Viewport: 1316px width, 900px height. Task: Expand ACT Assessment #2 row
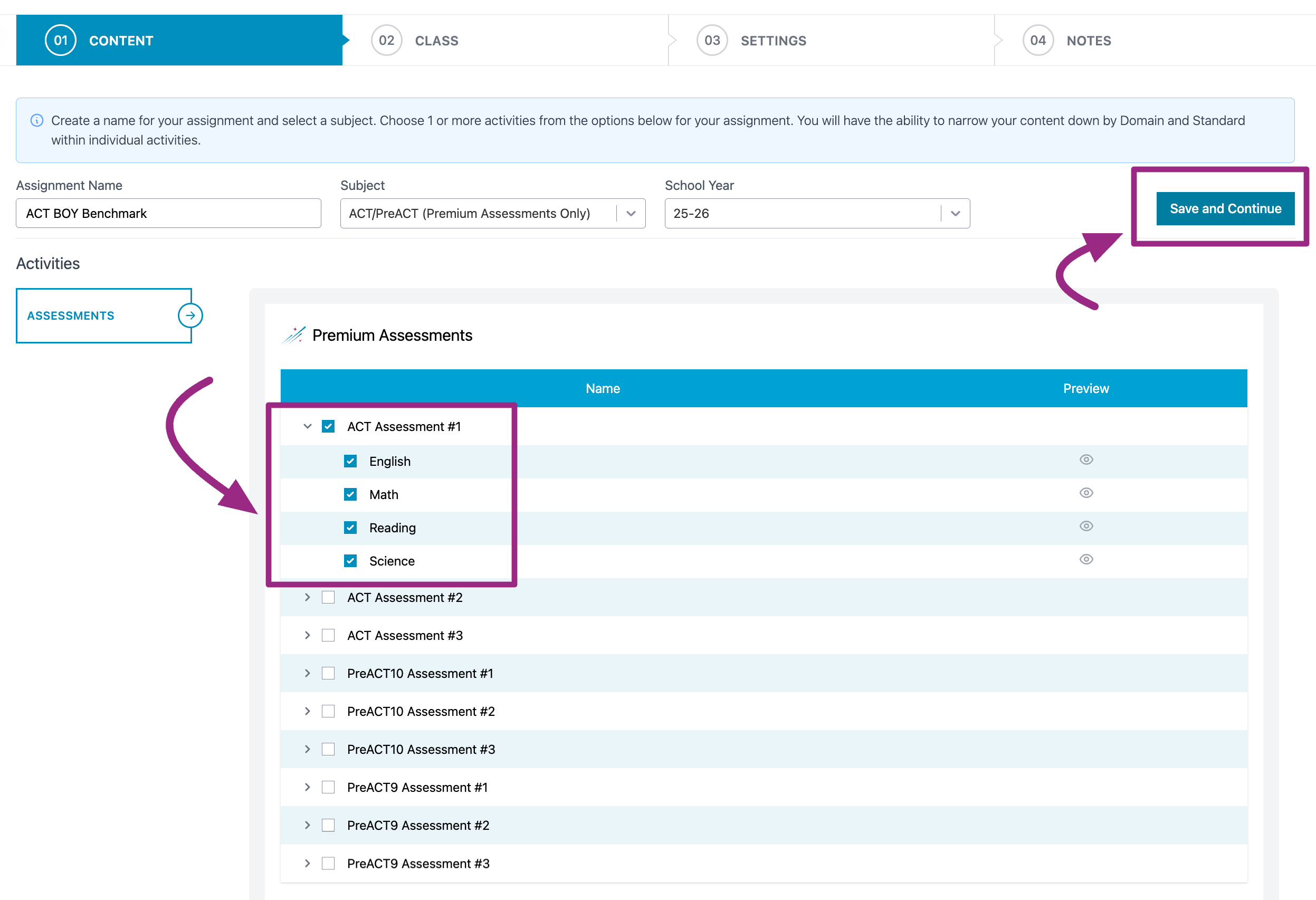308,597
